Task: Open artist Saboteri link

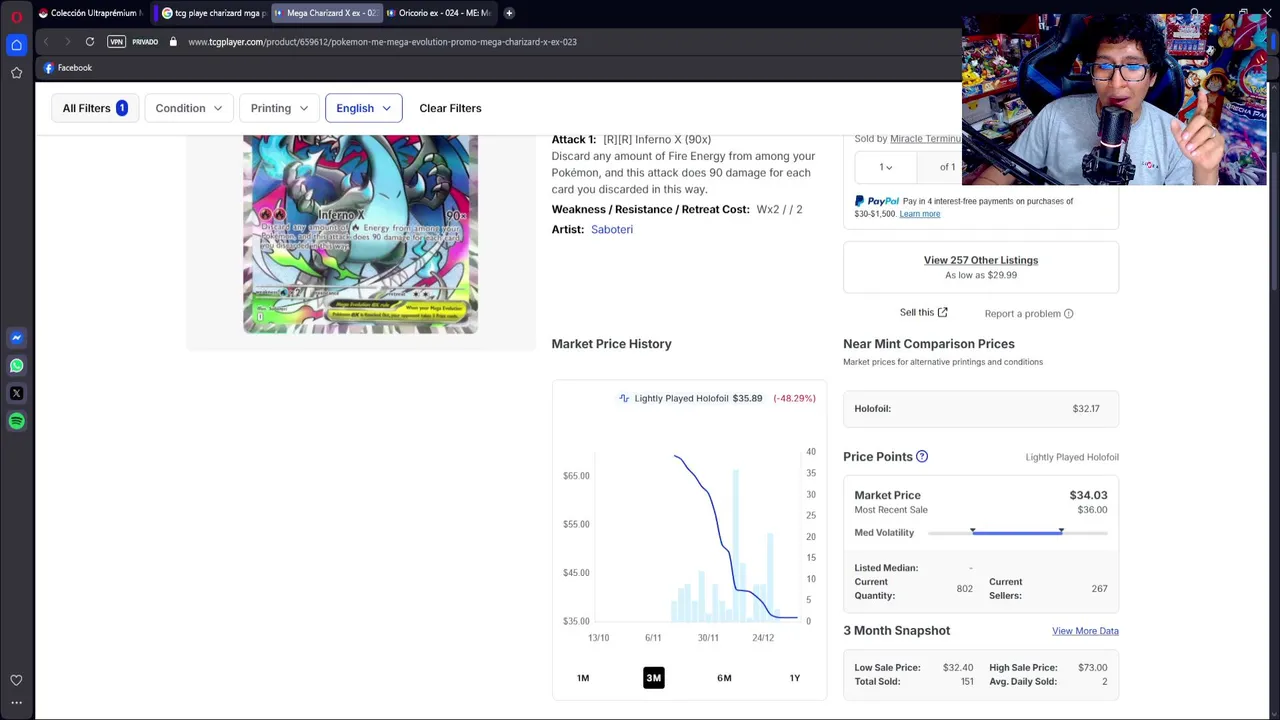Action: pos(612,229)
